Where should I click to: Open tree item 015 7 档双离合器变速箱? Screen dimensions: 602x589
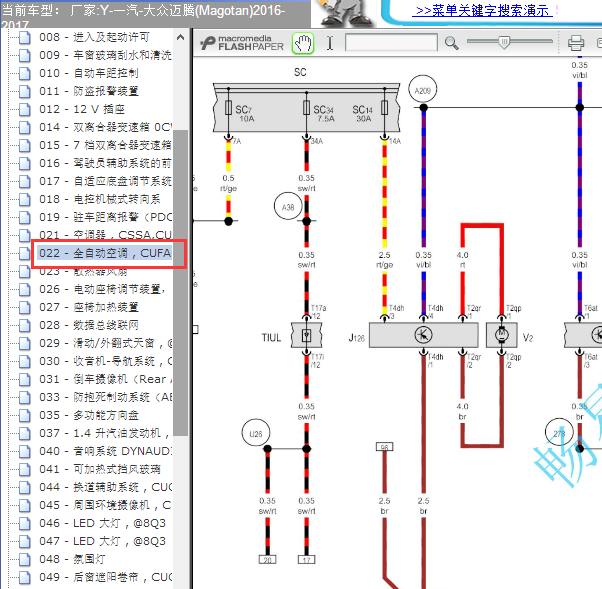(x=105, y=146)
